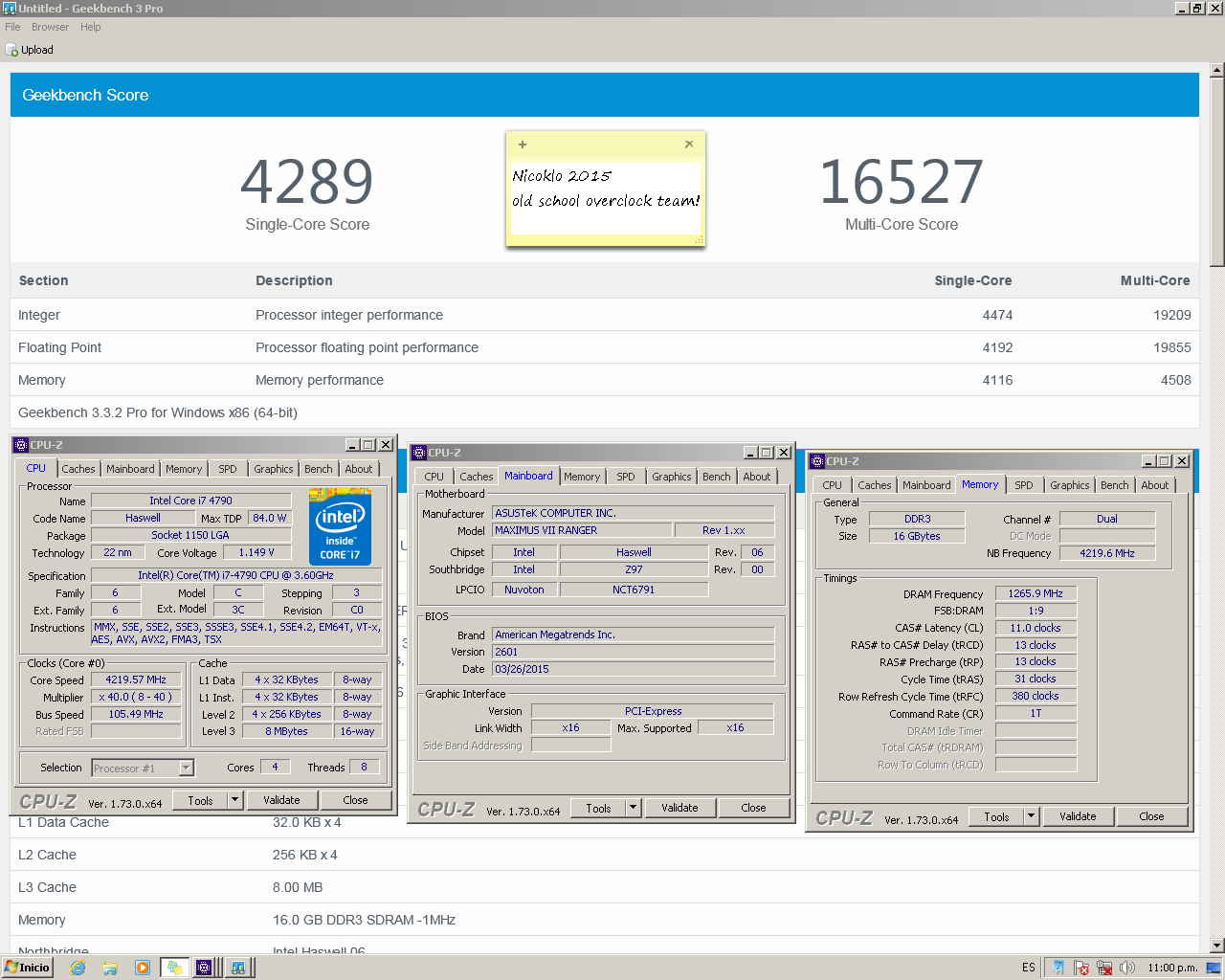
Task: Open the Tools dropdown arrow in the CPU window
Action: tap(235, 800)
